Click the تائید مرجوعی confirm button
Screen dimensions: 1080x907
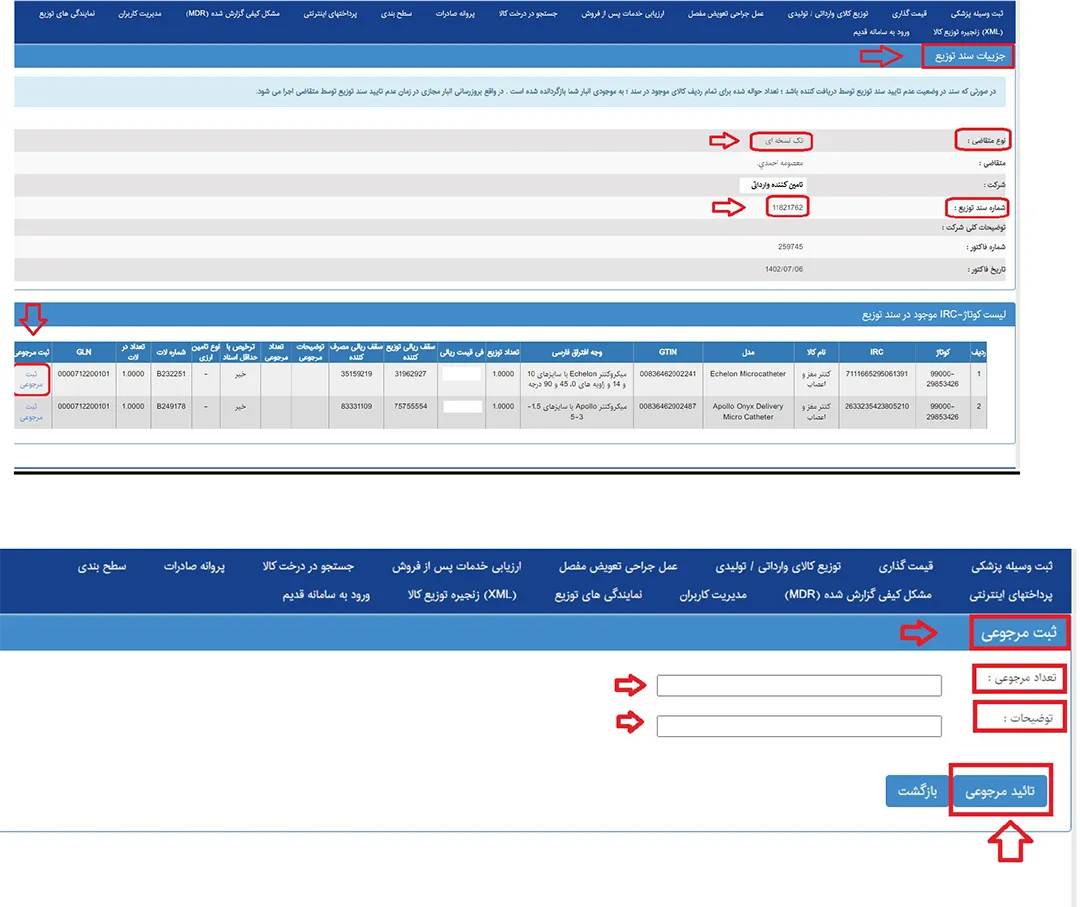[999, 791]
